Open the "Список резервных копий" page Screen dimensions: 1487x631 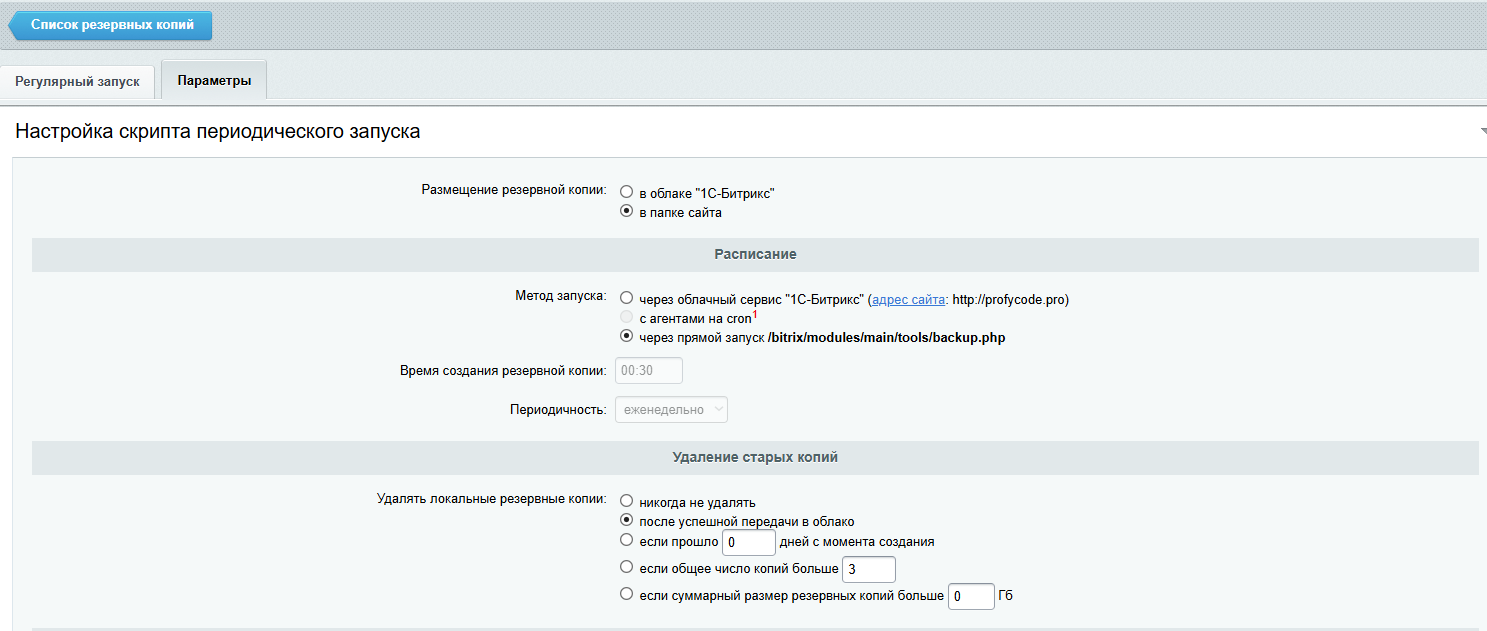pyautogui.click(x=110, y=25)
